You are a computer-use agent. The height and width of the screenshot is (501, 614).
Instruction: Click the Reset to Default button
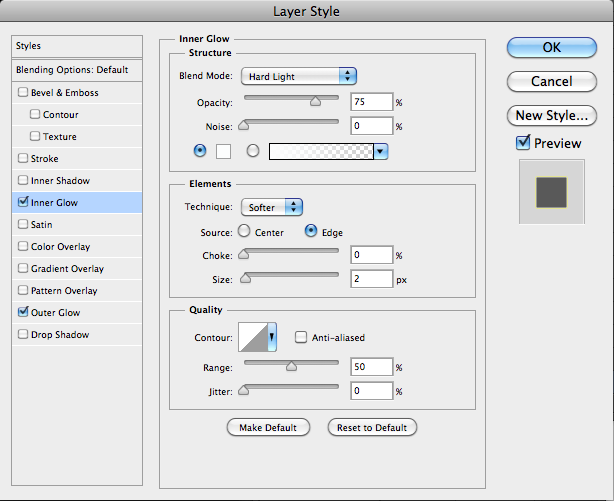click(x=371, y=428)
